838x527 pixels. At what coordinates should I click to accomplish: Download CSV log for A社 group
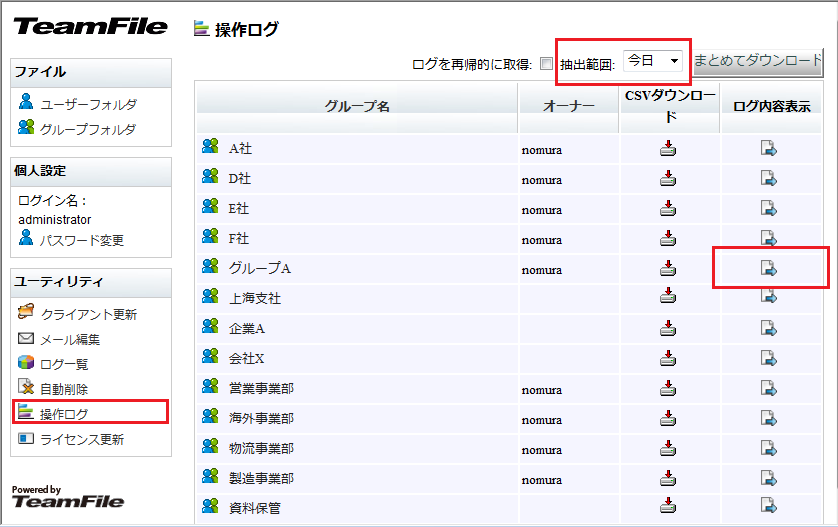tap(668, 150)
